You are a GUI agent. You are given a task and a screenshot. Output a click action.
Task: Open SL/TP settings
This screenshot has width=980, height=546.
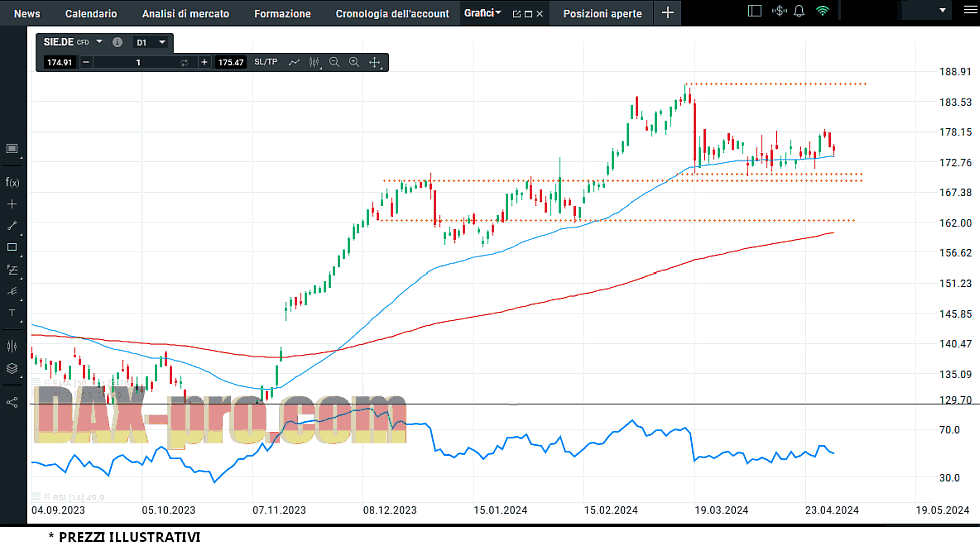[266, 62]
